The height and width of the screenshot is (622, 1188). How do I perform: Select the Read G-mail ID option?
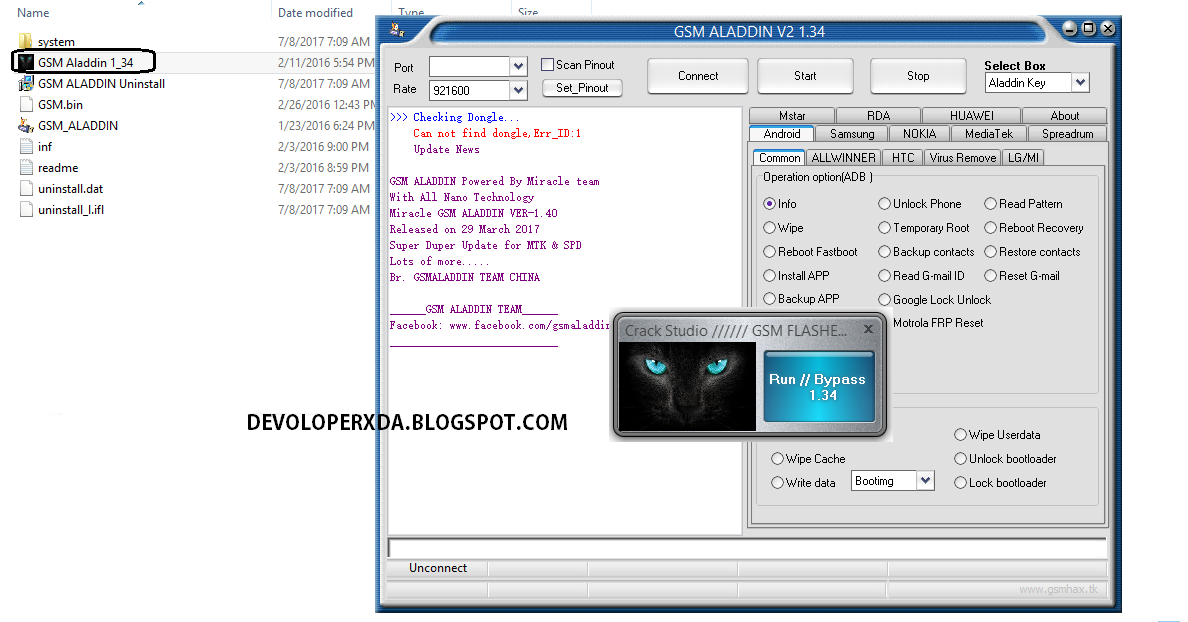(884, 276)
